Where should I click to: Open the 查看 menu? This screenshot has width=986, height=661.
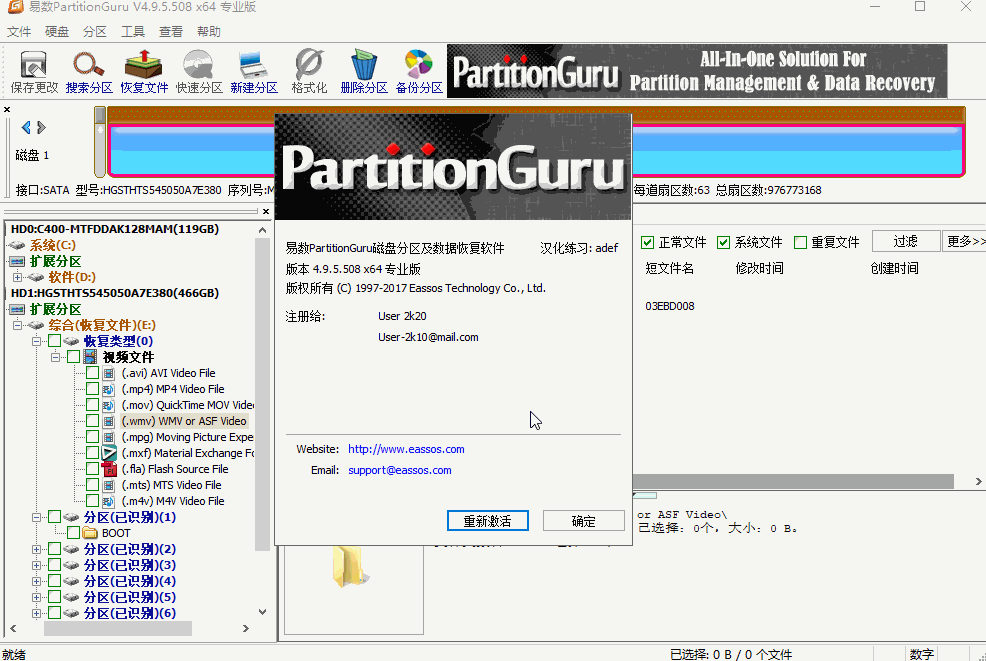(x=170, y=31)
